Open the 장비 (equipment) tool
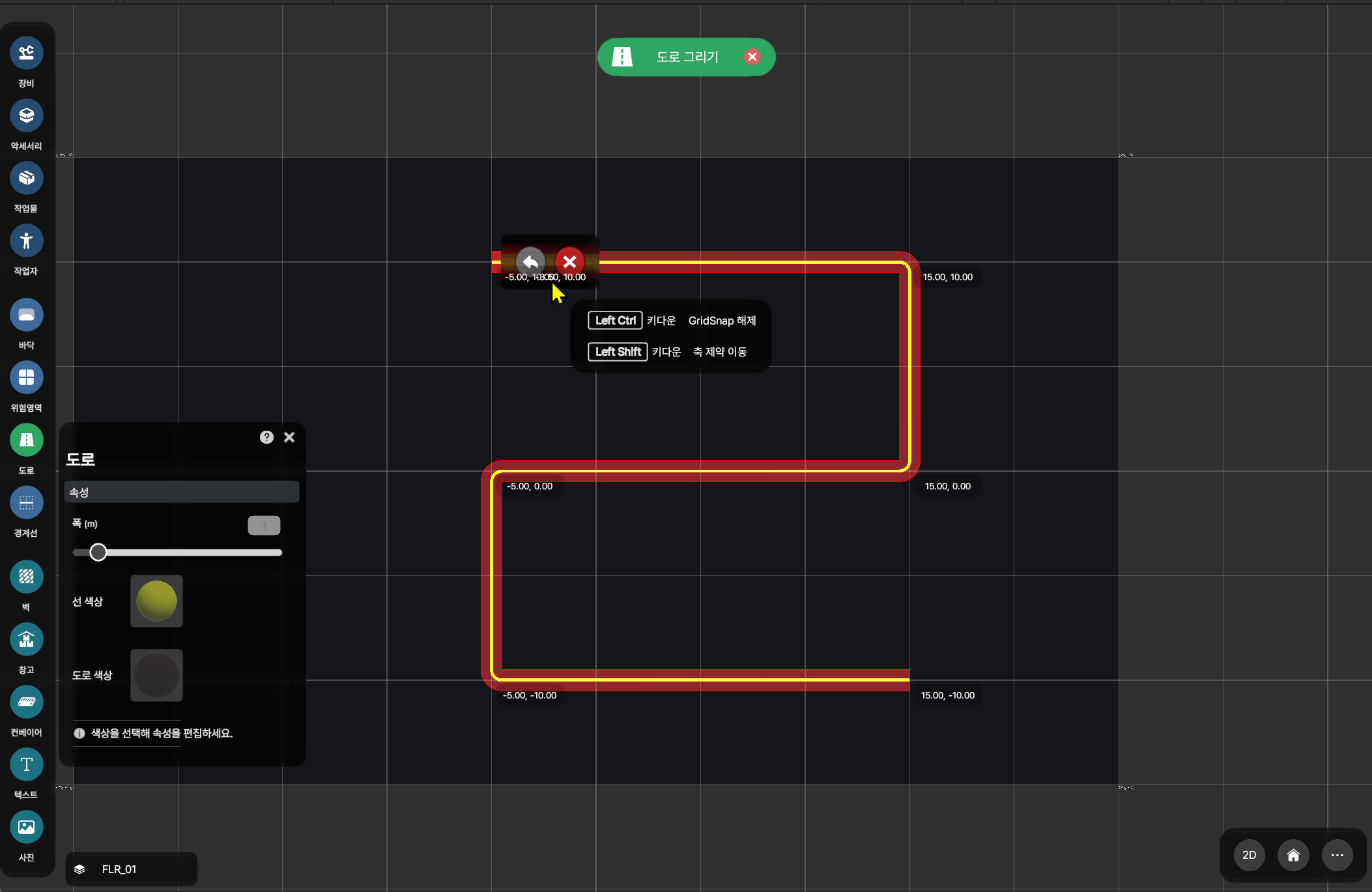The width and height of the screenshot is (1372, 892). 26,53
